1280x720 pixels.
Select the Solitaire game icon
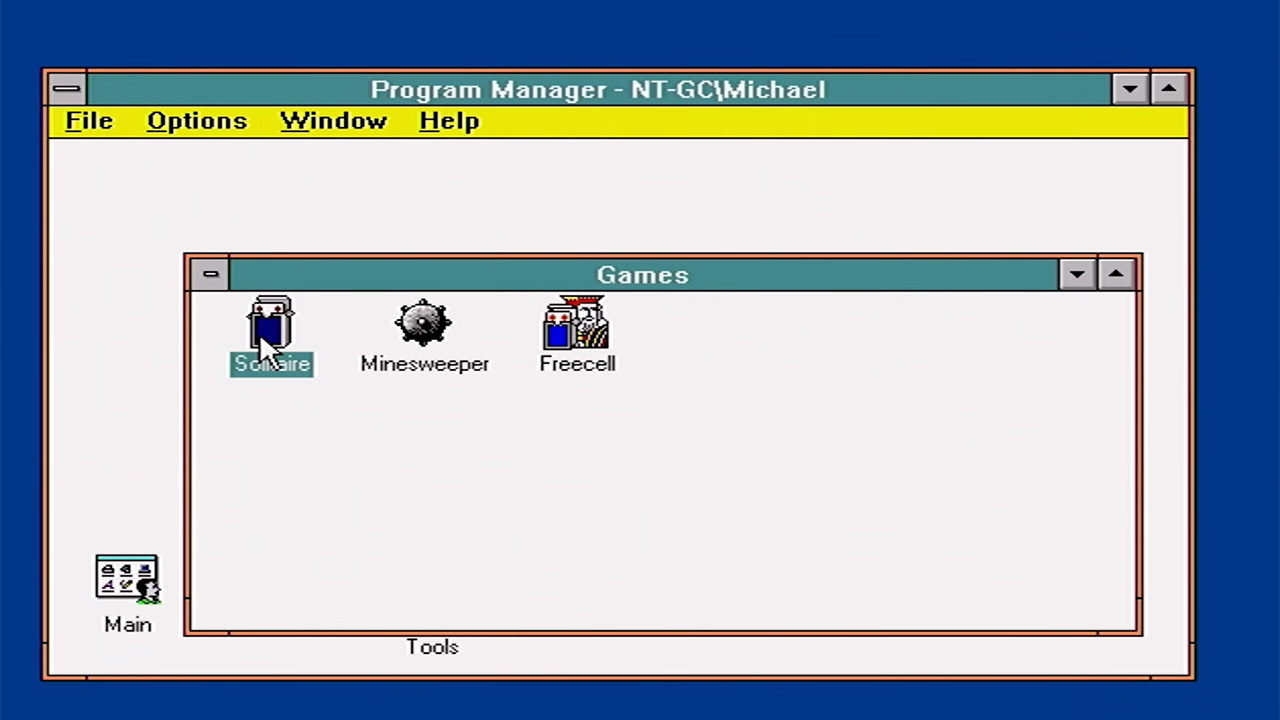tap(271, 322)
